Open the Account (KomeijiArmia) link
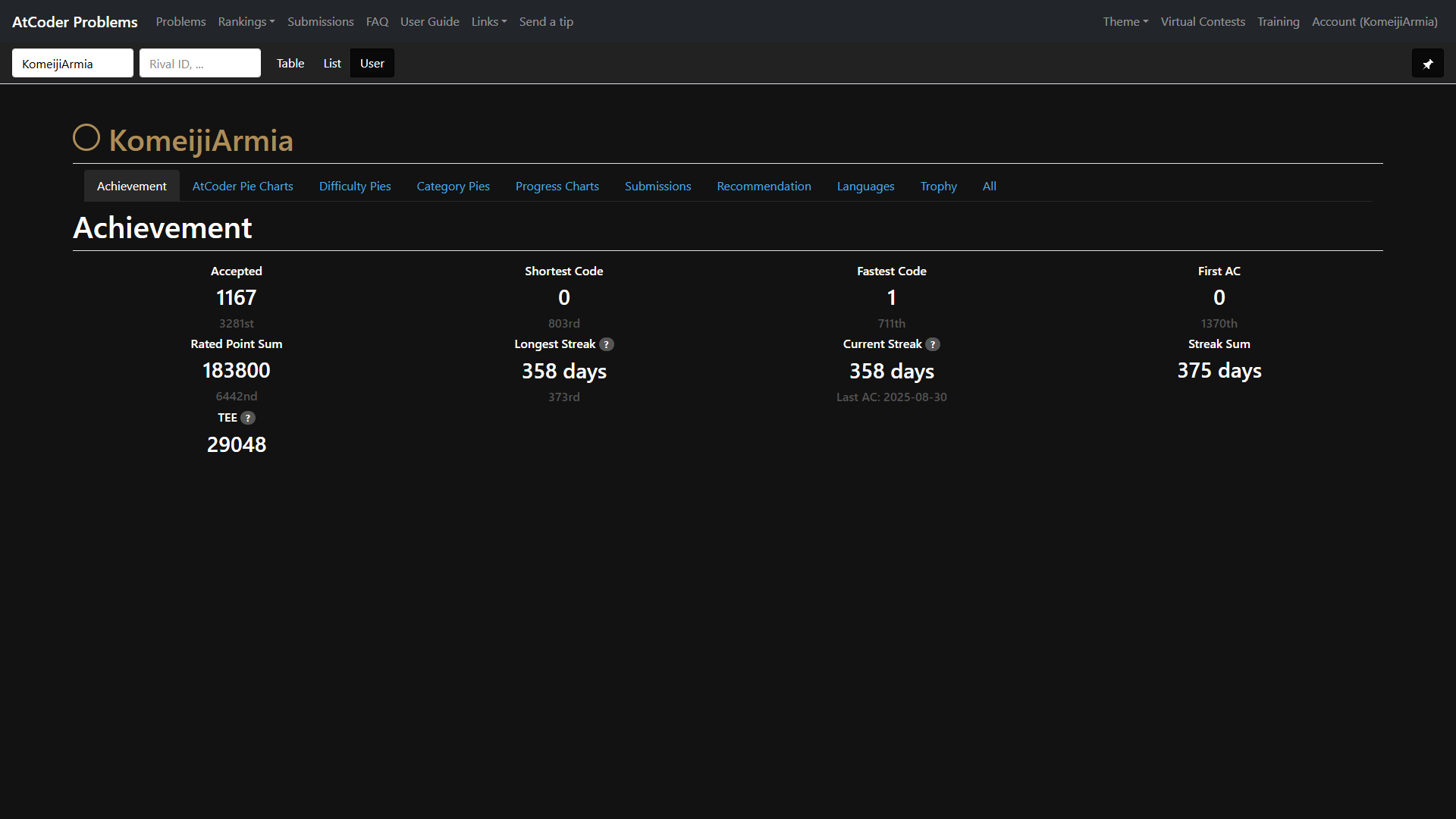Viewport: 1456px width, 819px height. pos(1374,22)
